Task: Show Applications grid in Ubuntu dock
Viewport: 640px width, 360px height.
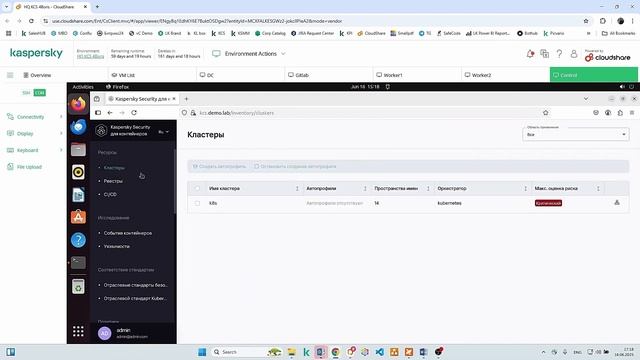Action: click(x=78, y=331)
